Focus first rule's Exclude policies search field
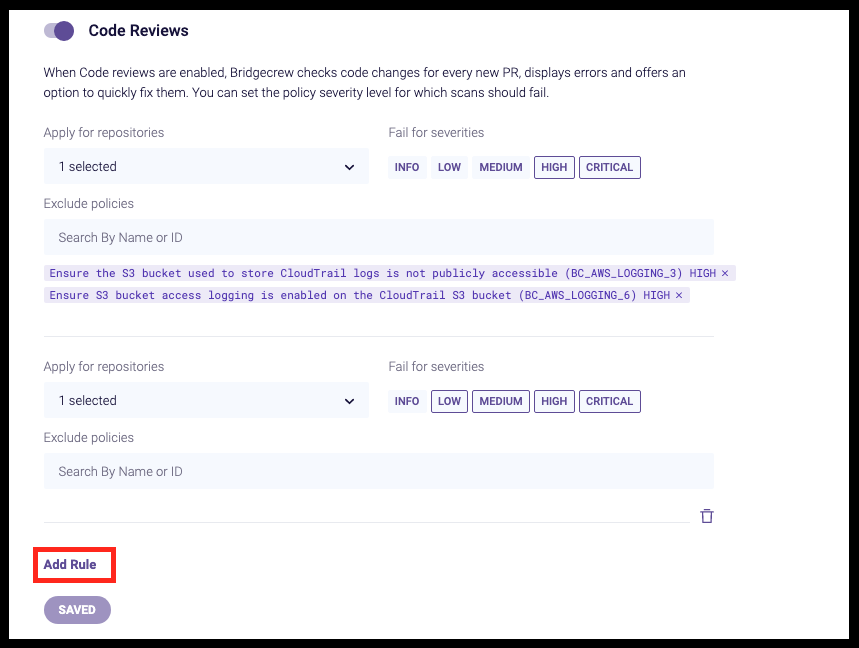The image size is (859, 648). coord(379,237)
